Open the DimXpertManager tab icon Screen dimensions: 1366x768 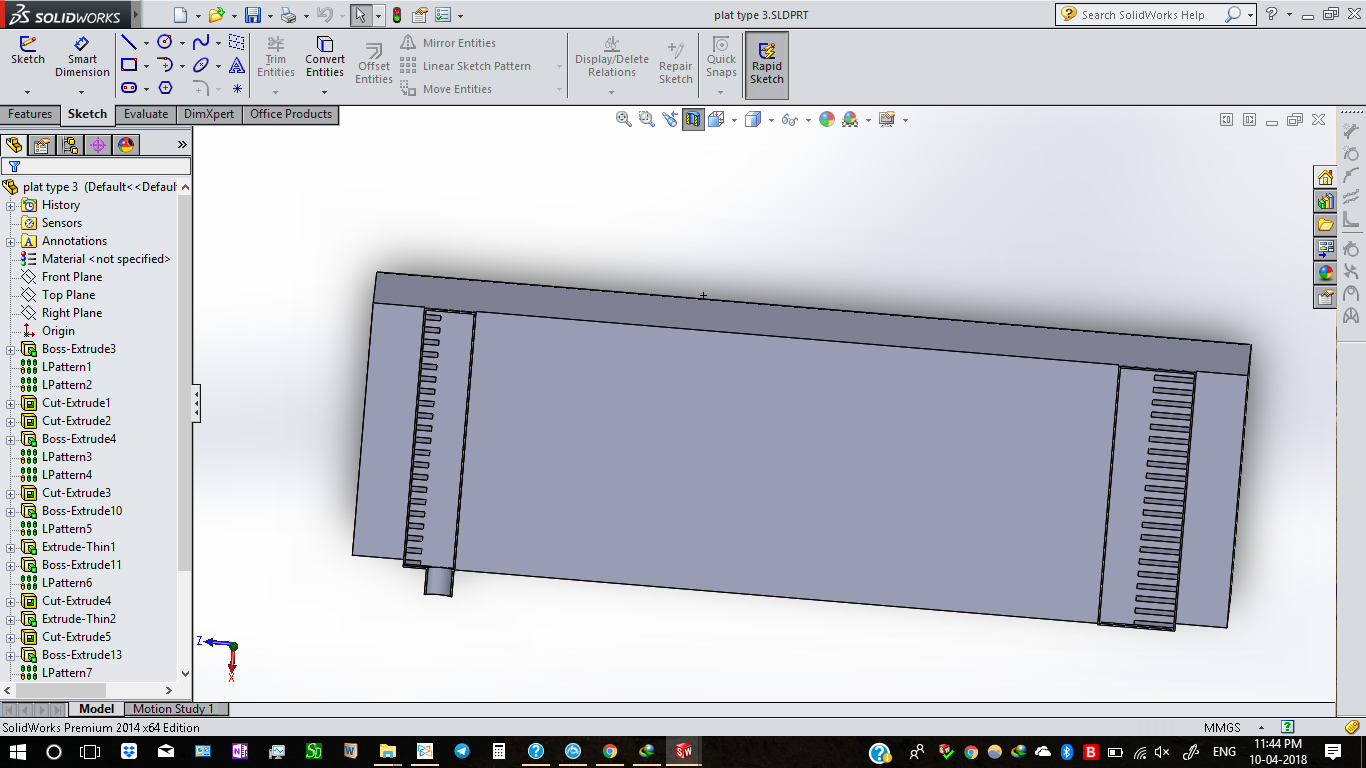pos(97,145)
